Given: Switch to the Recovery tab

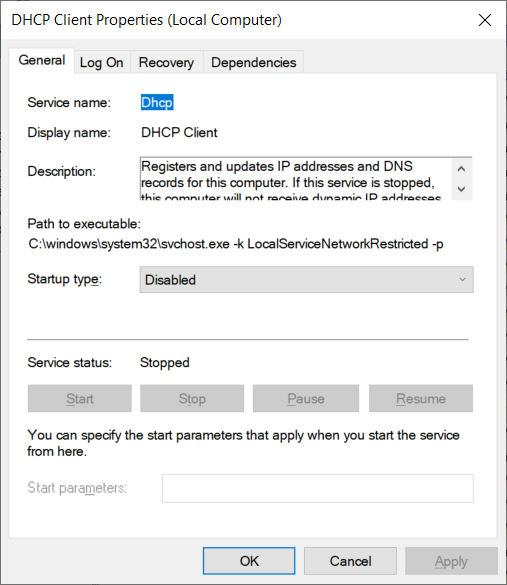Looking at the screenshot, I should point(166,62).
